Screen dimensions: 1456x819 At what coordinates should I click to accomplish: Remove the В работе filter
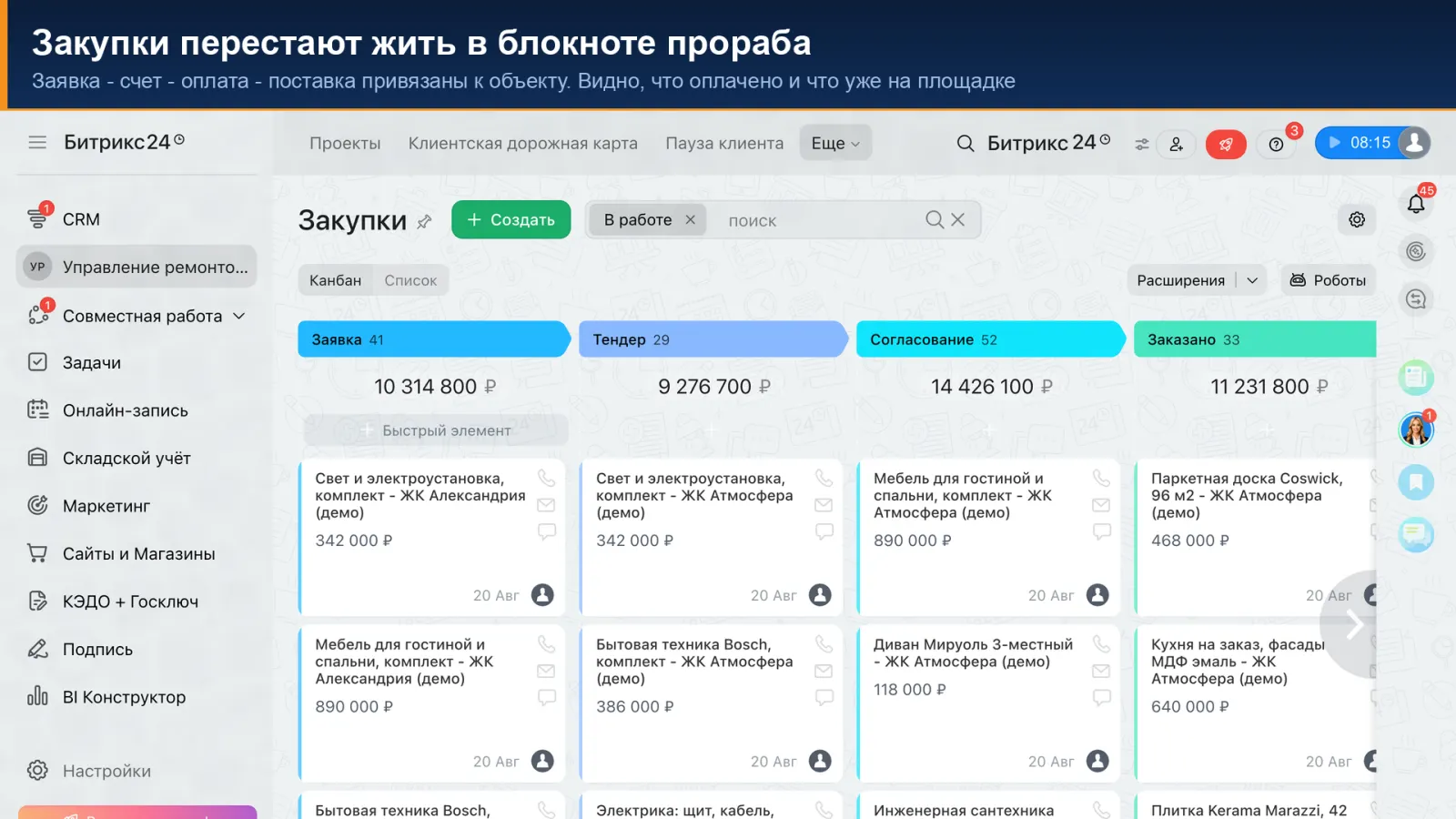[x=691, y=219]
